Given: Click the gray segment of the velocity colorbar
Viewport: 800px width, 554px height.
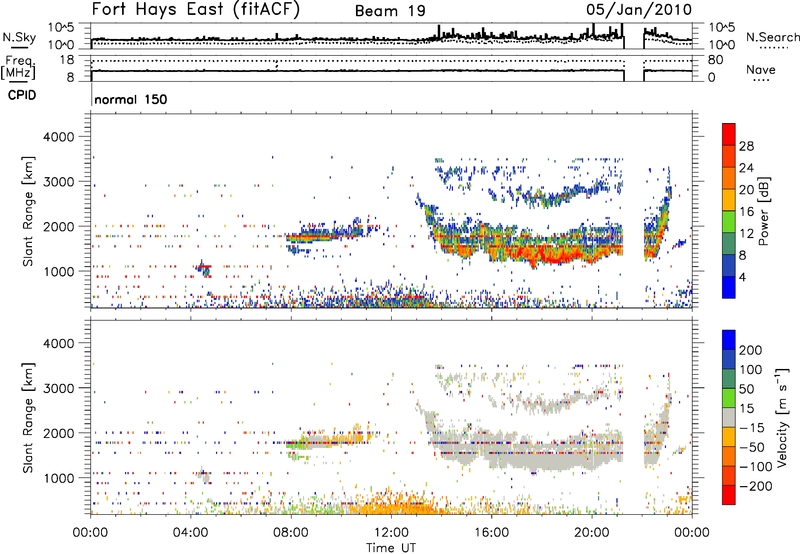Looking at the screenshot, I should (x=729, y=417).
